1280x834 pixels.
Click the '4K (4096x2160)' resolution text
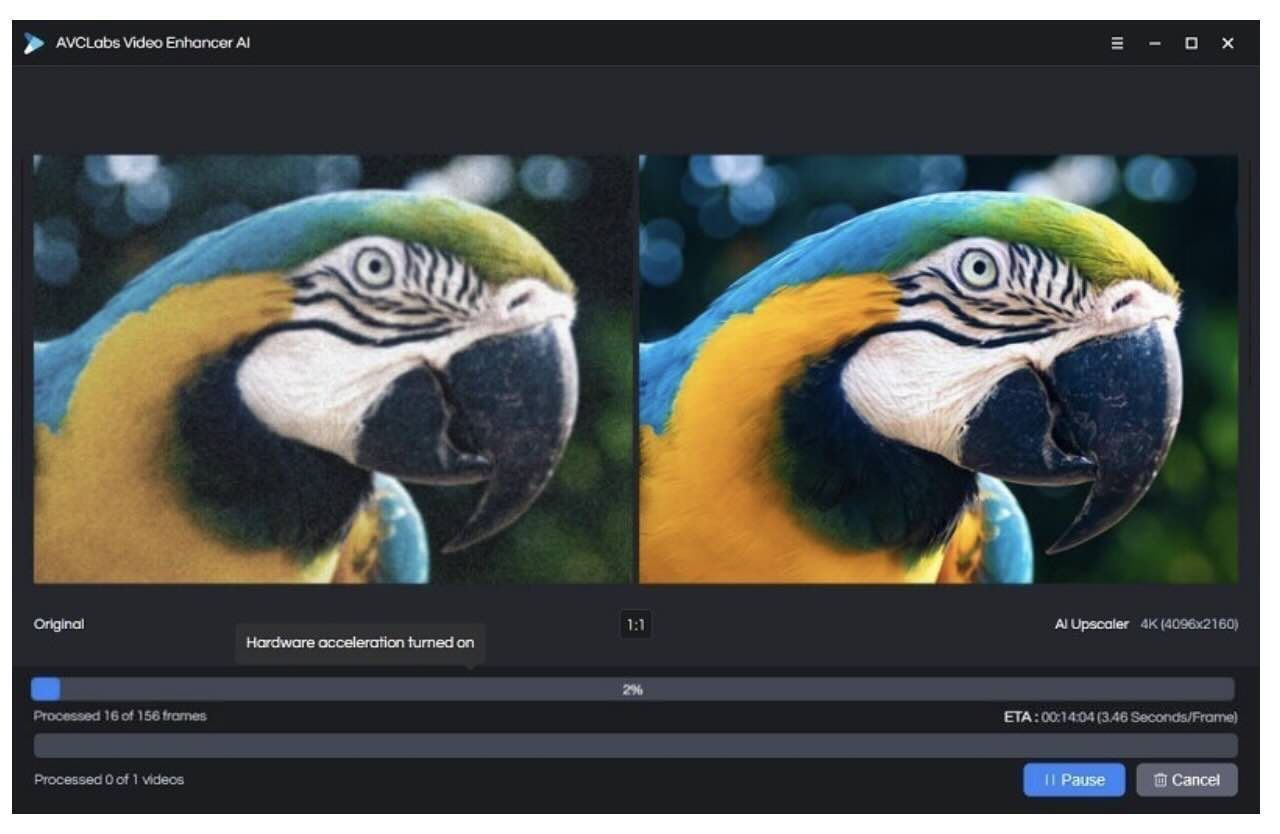(1189, 624)
